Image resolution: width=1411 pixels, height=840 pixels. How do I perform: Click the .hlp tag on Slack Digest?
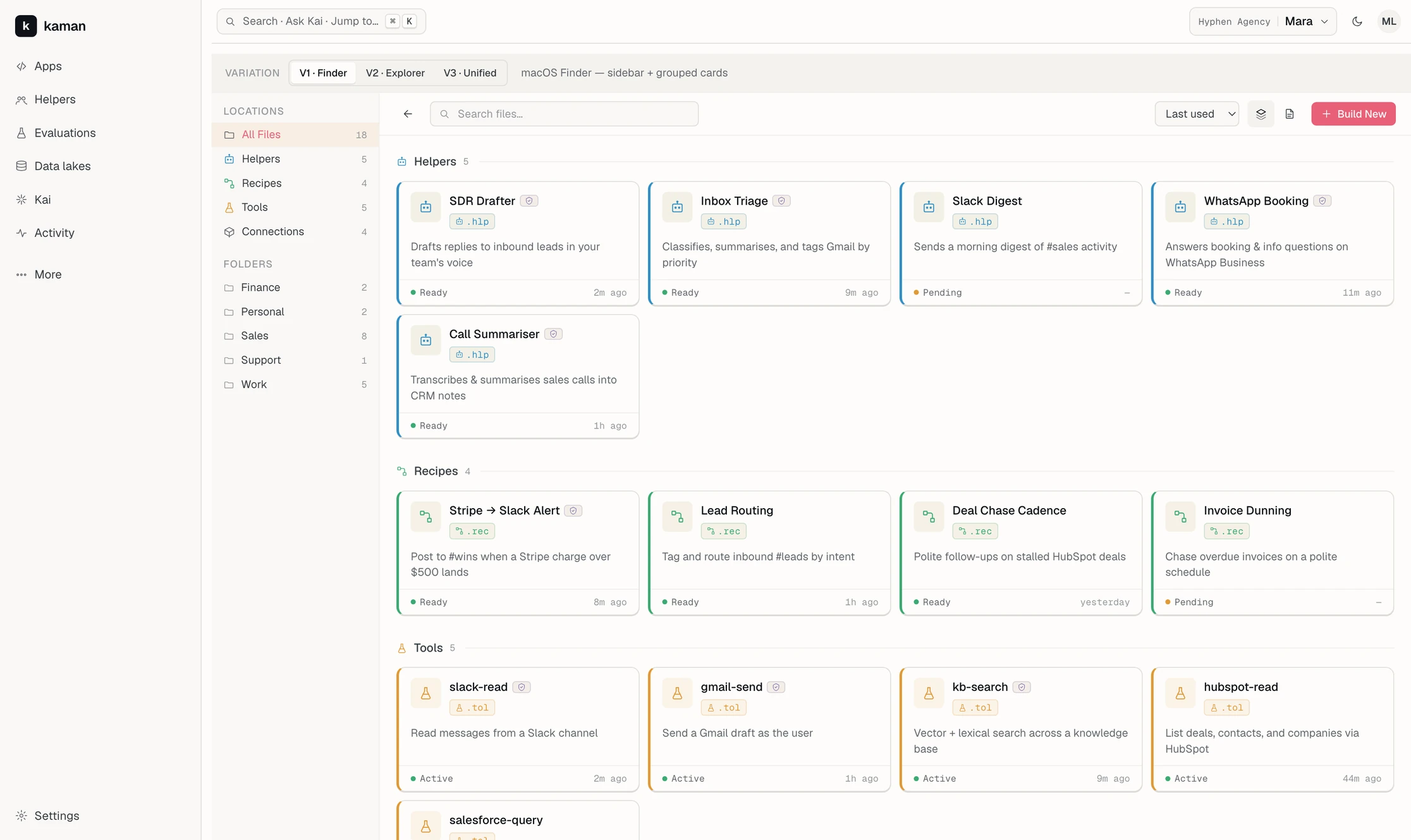pyautogui.click(x=975, y=222)
